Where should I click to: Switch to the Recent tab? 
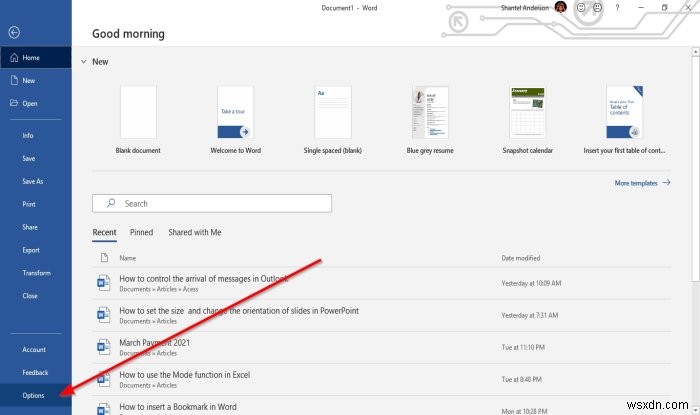click(104, 232)
